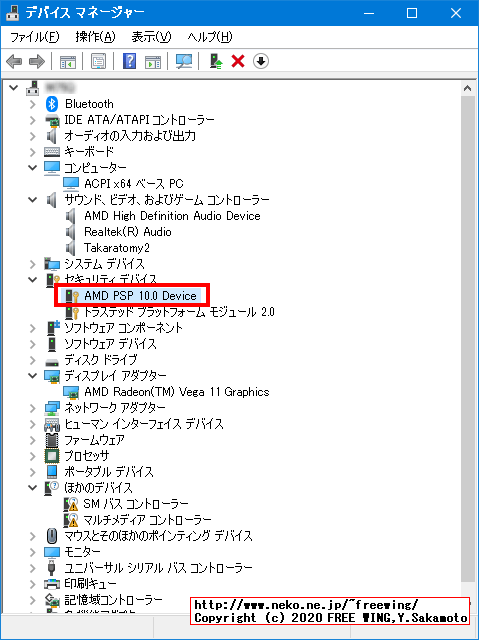Open the ヘルプ(H) menu
Screen dimensions: 479x640
[x=210, y=37]
